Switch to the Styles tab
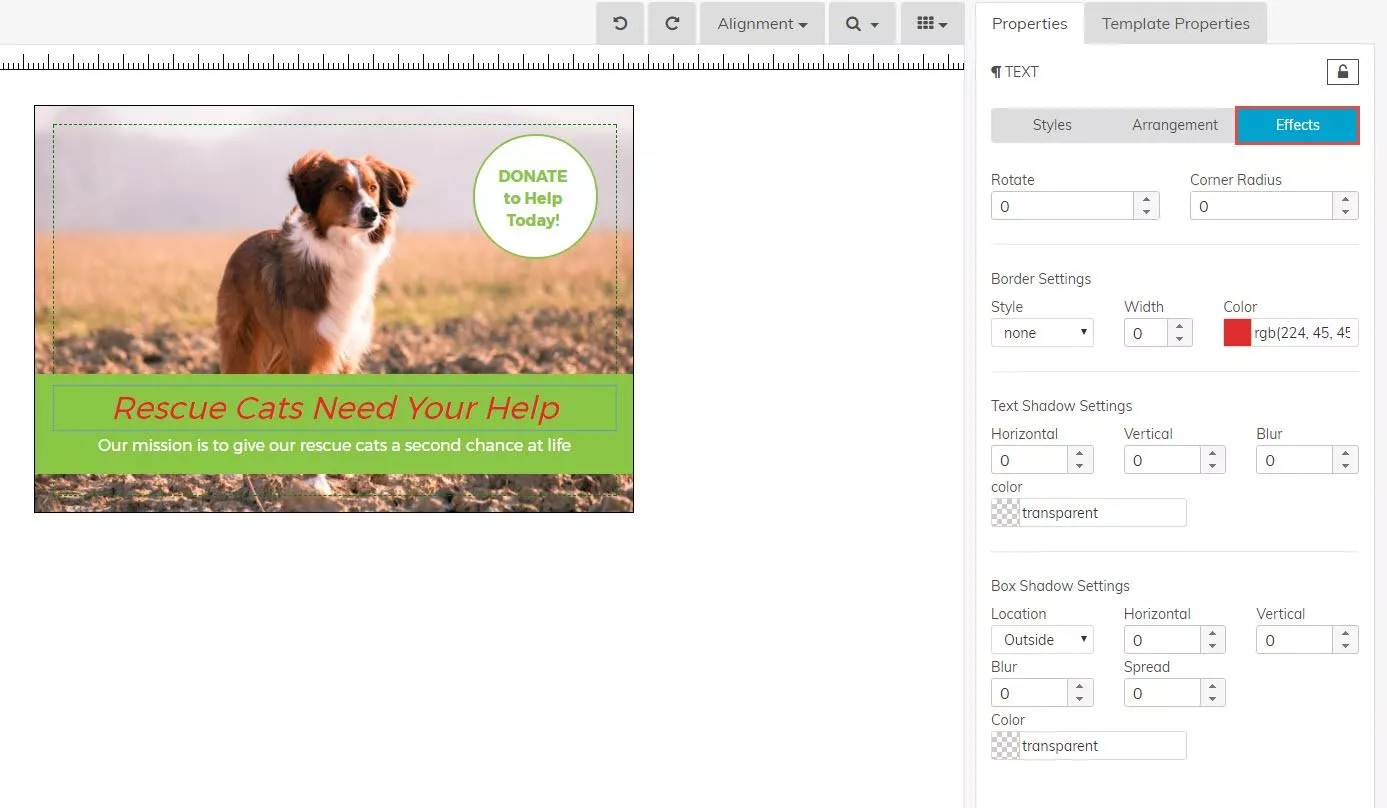The height and width of the screenshot is (808, 1387). coord(1051,125)
